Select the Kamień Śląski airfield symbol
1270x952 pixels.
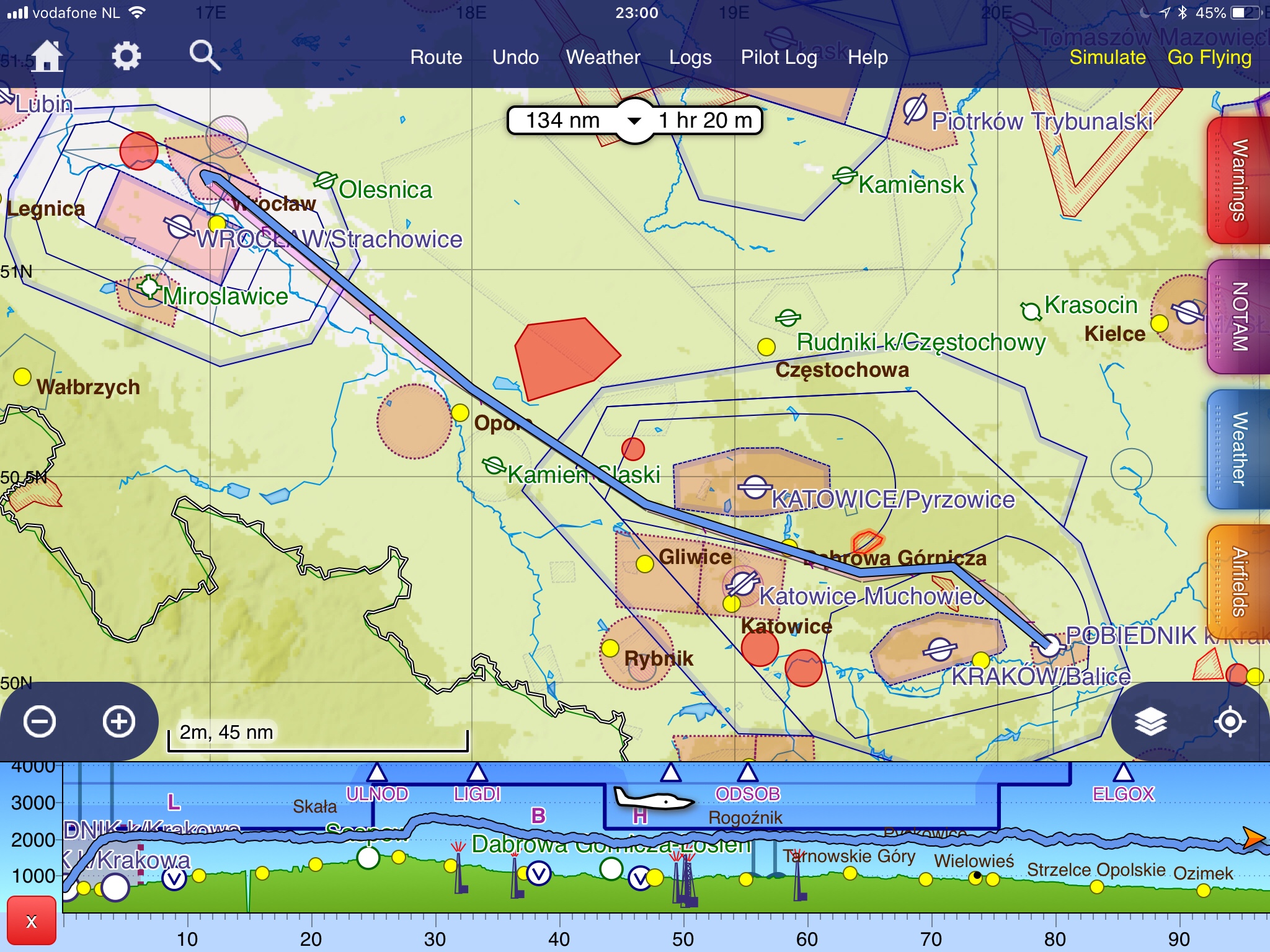(494, 465)
